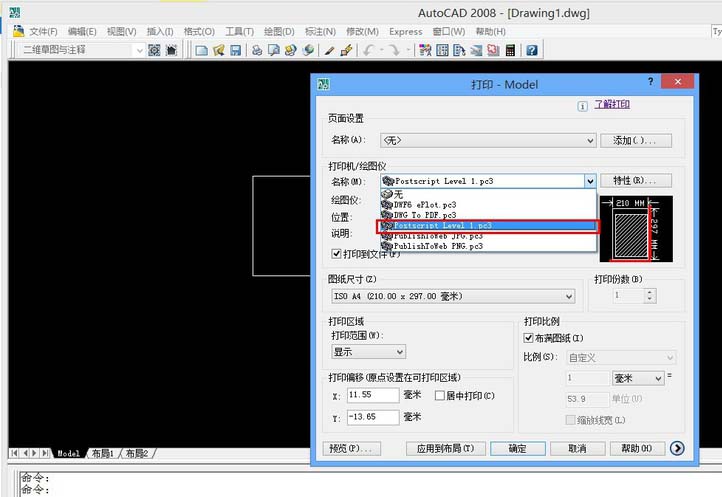Viewport: 722px width, 497px height.
Task: Click the drawing document icon left of 文件(F)
Action: tap(18, 31)
